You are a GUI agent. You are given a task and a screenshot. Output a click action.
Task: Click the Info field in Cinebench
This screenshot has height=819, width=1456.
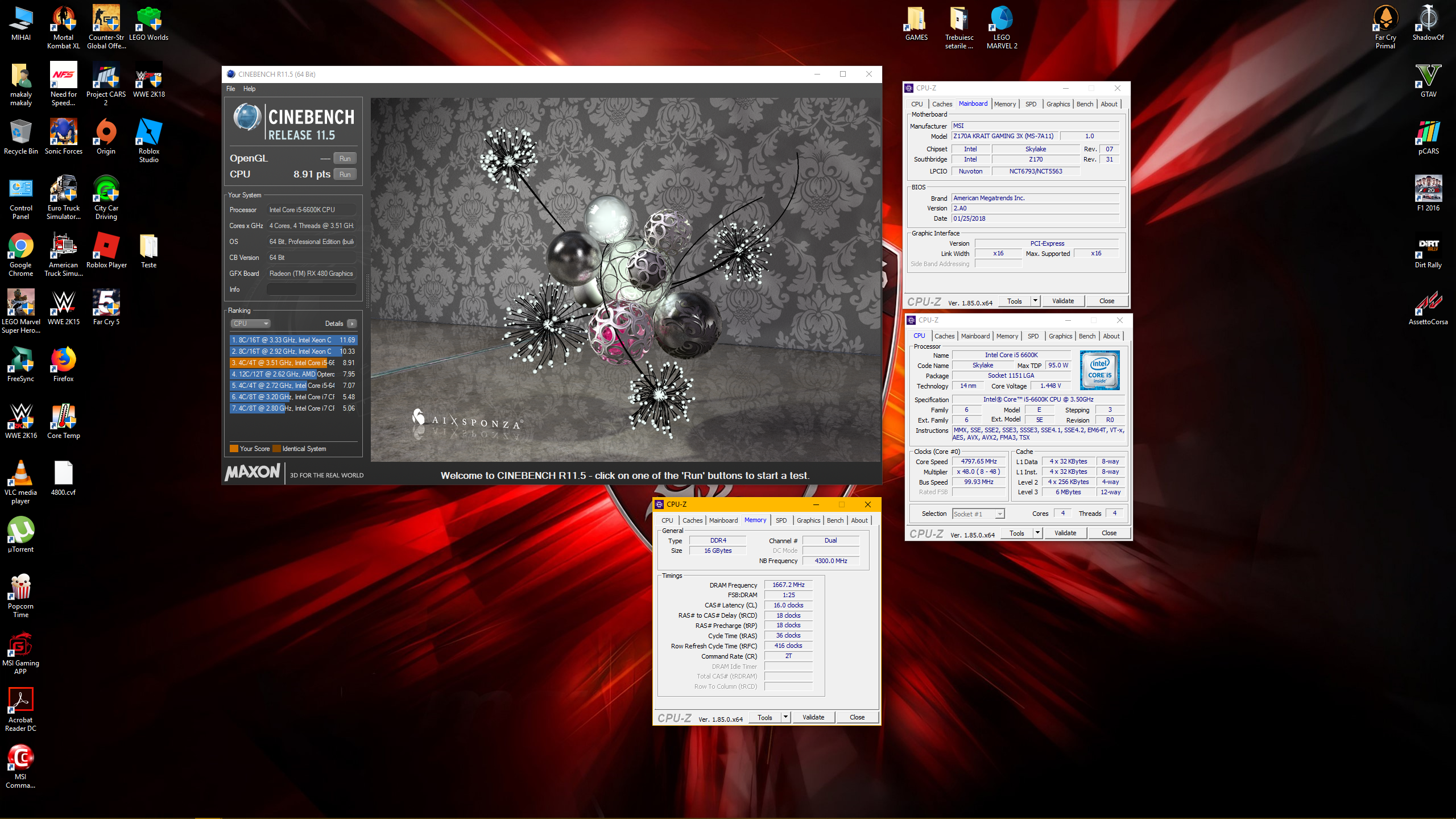tap(312, 289)
